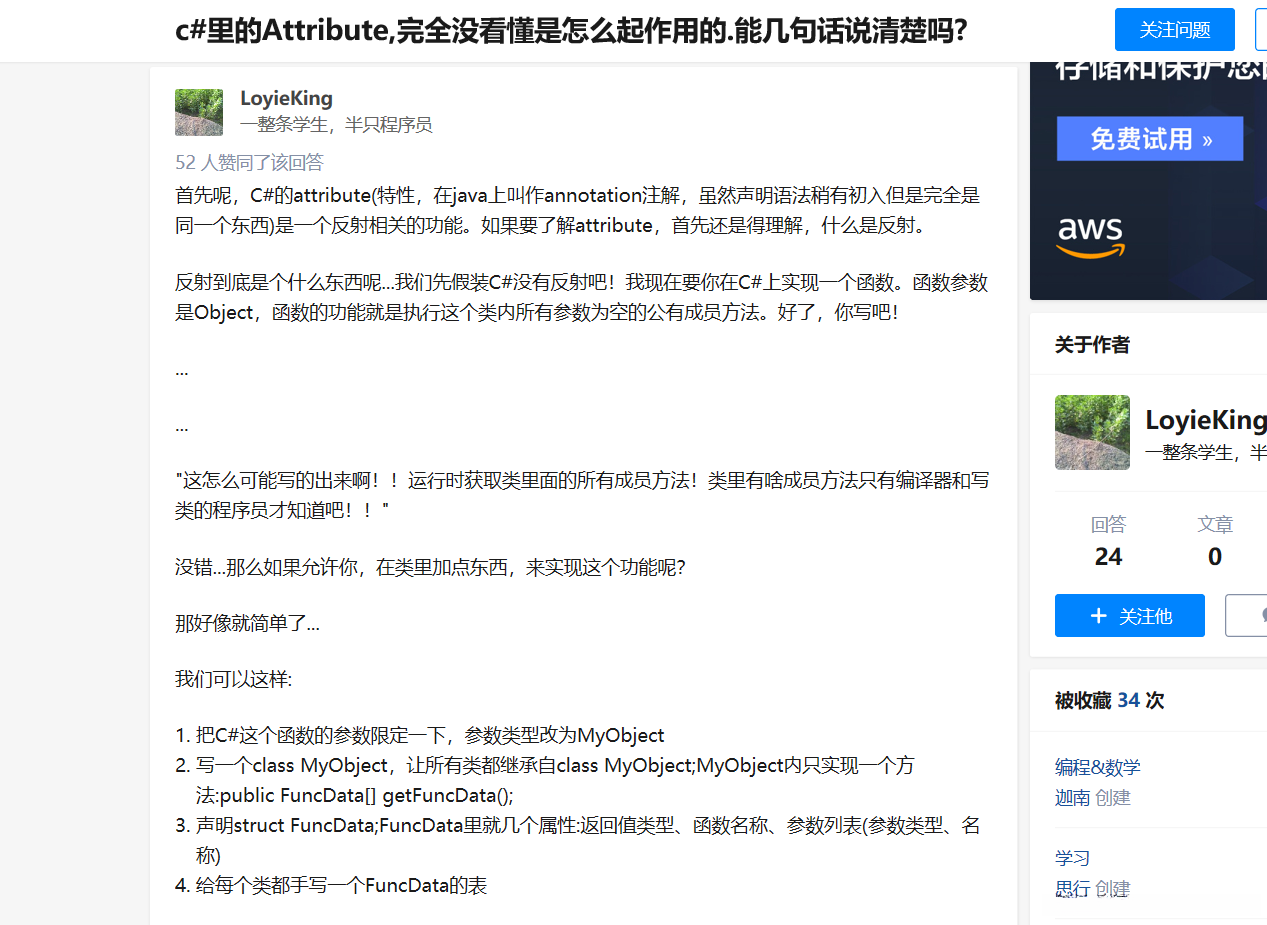This screenshot has height=925, width=1267.
Task: Click LoyieKing's avatar in the 关于作者 panel
Action: pos(1092,432)
